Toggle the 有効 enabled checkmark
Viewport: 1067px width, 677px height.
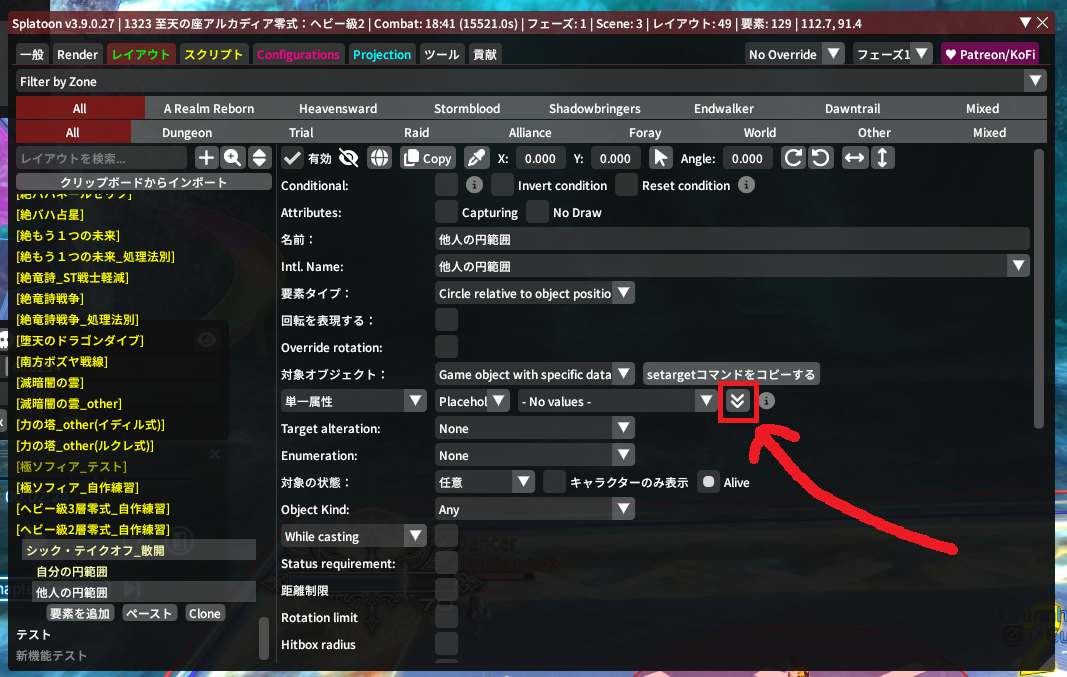point(293,158)
